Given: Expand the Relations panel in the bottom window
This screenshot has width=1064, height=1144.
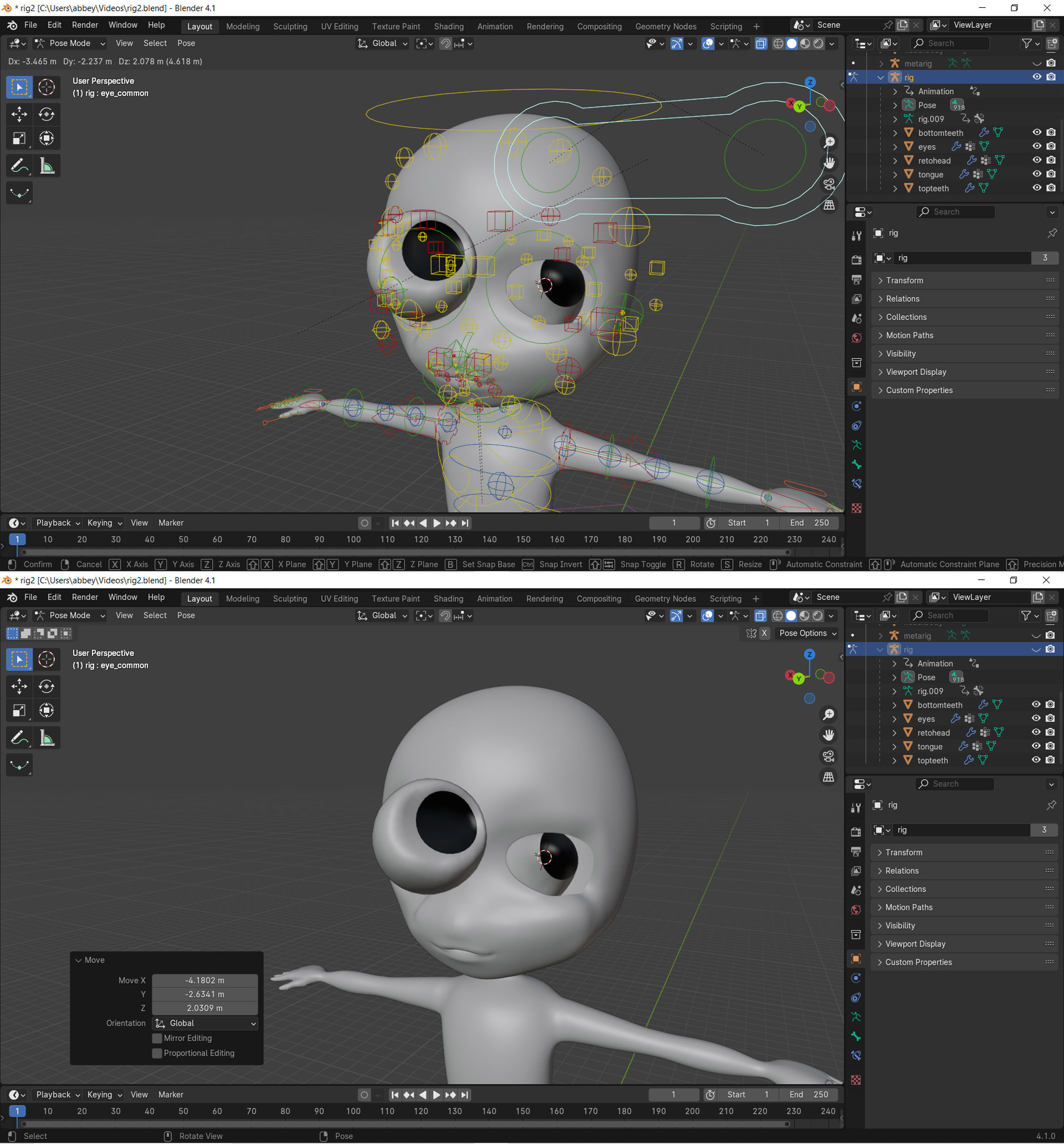Looking at the screenshot, I should (964, 871).
